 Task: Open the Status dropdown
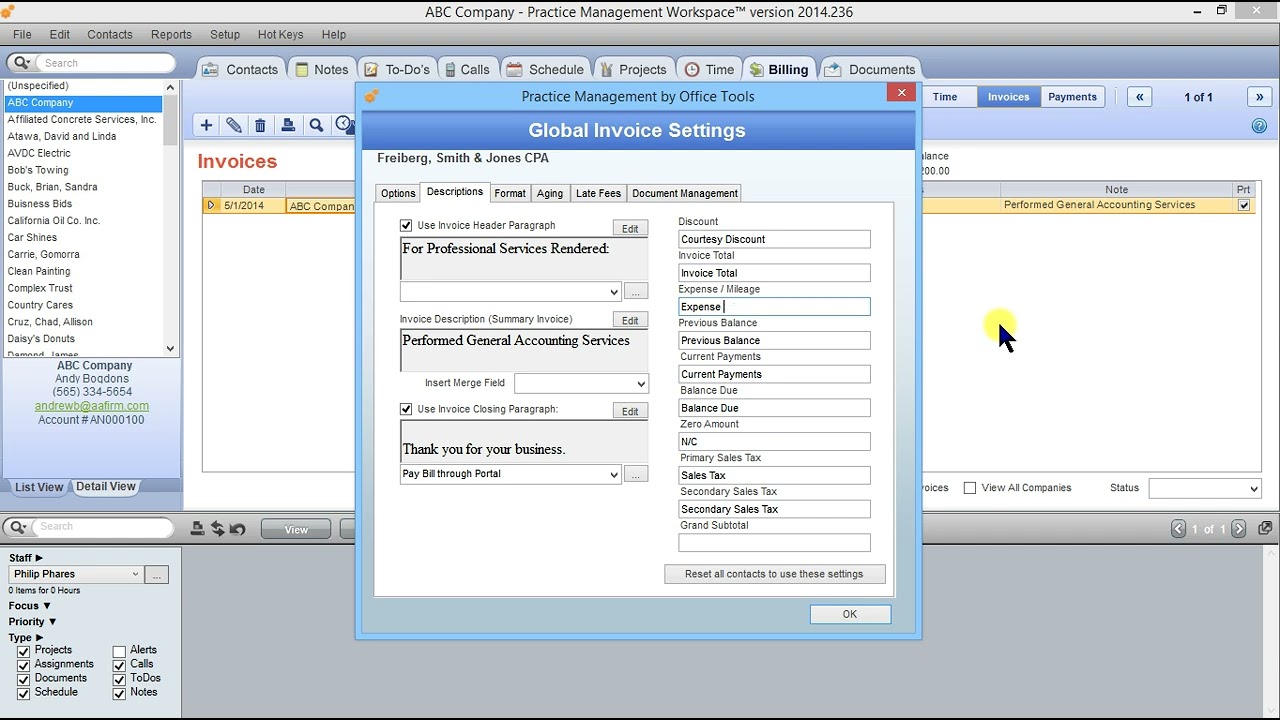tap(1253, 489)
